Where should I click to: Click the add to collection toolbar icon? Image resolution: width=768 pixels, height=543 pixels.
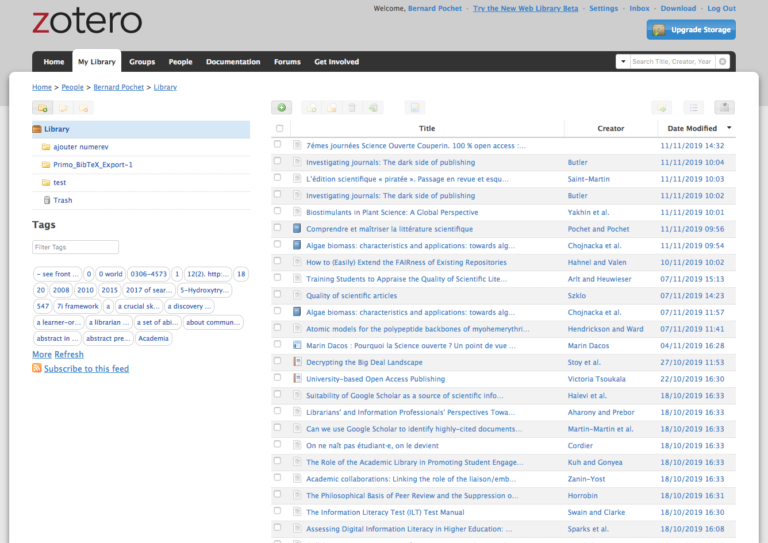312,108
